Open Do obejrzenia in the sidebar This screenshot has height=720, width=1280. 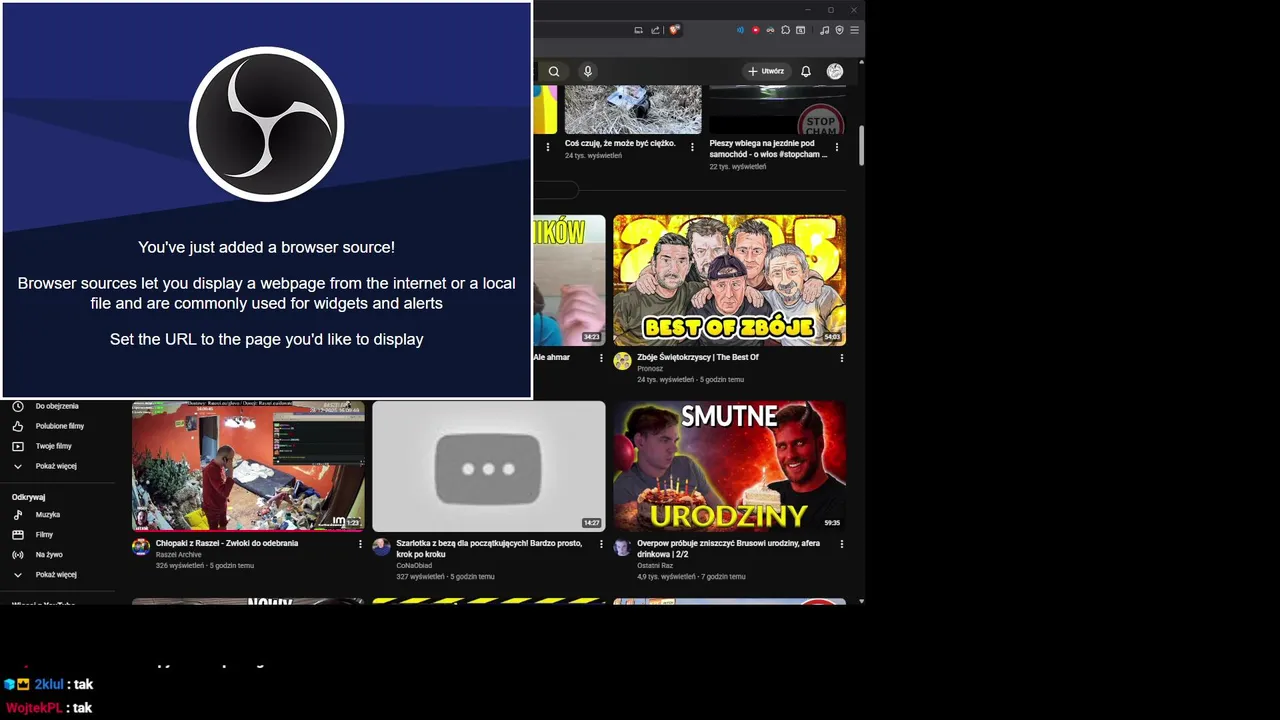click(57, 406)
